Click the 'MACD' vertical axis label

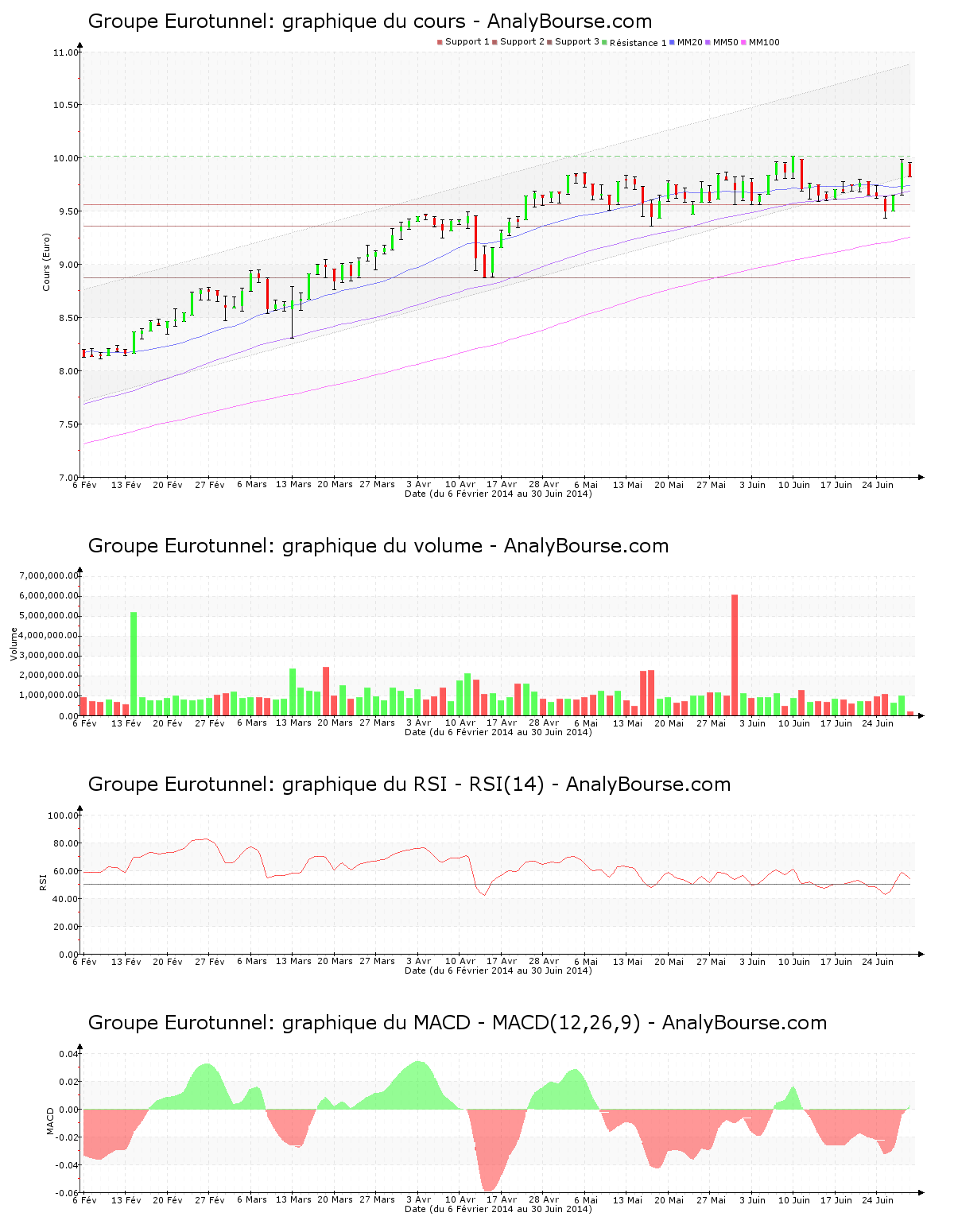(x=50, y=1121)
